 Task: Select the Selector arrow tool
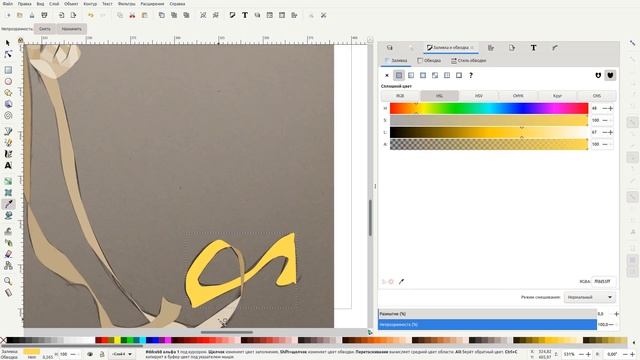(8, 43)
